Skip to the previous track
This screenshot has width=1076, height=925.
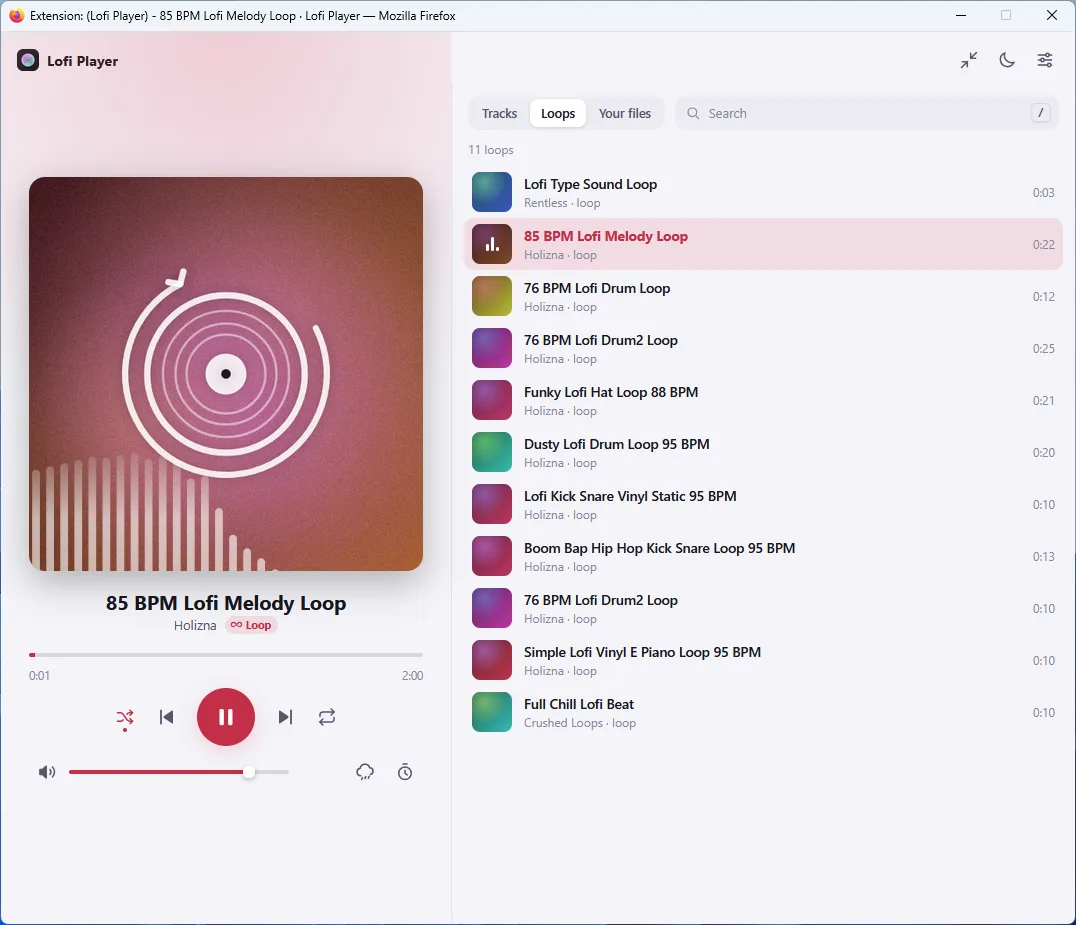click(167, 717)
